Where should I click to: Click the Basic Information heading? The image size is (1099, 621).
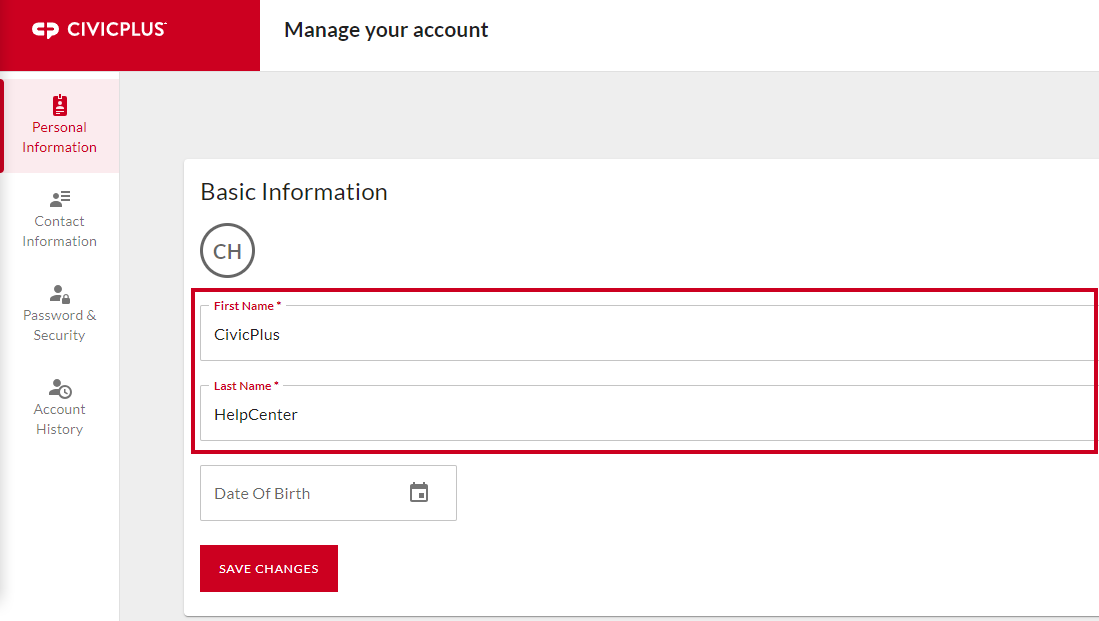tap(294, 192)
